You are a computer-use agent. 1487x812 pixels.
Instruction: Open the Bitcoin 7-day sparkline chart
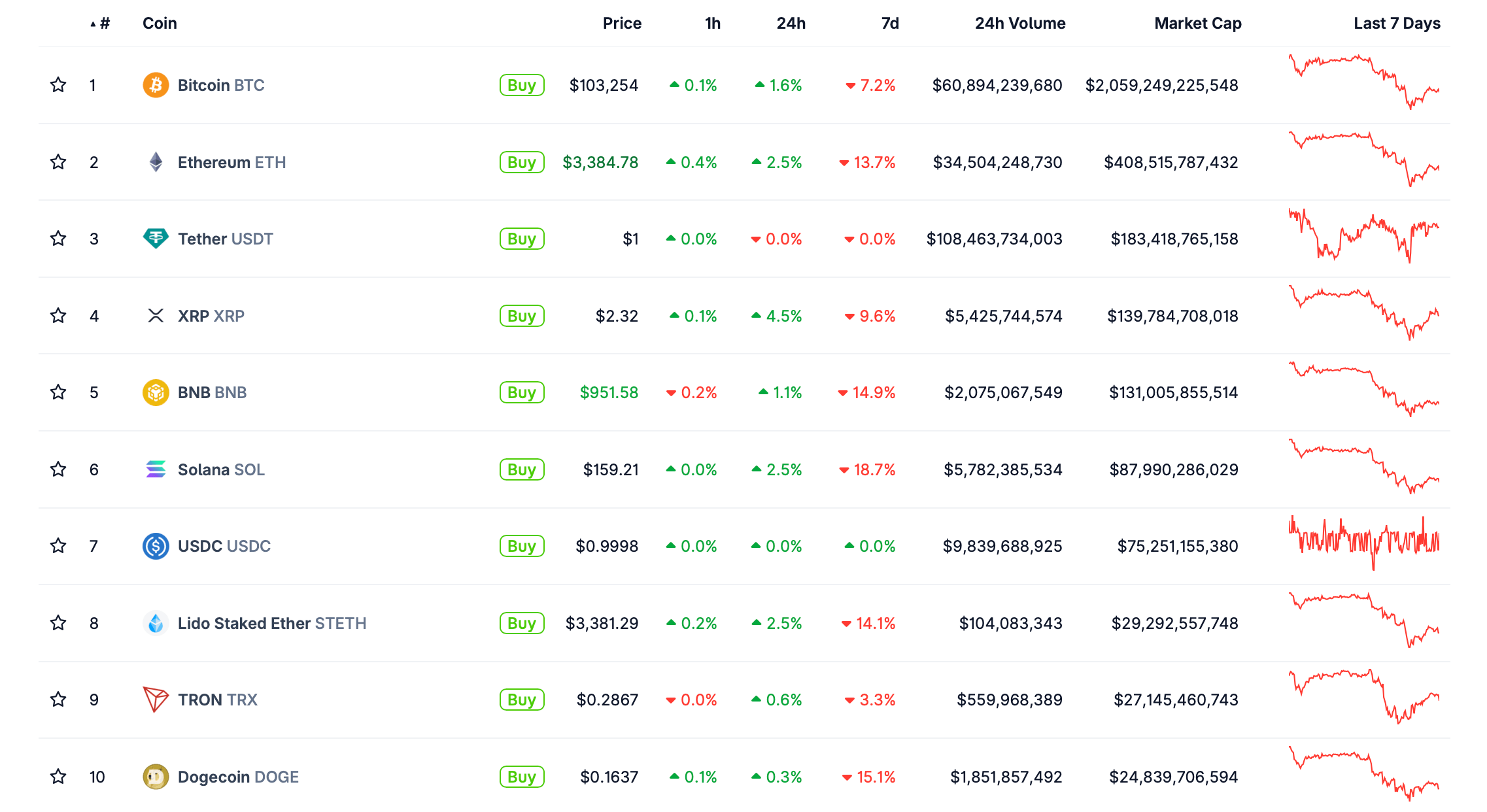coord(1363,83)
